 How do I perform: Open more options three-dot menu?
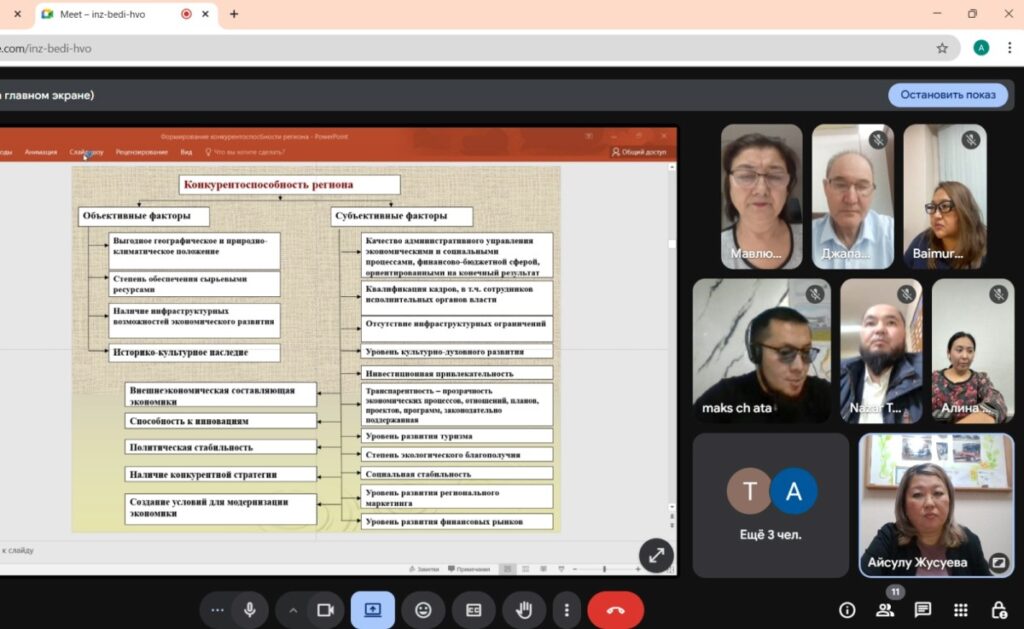pos(566,610)
